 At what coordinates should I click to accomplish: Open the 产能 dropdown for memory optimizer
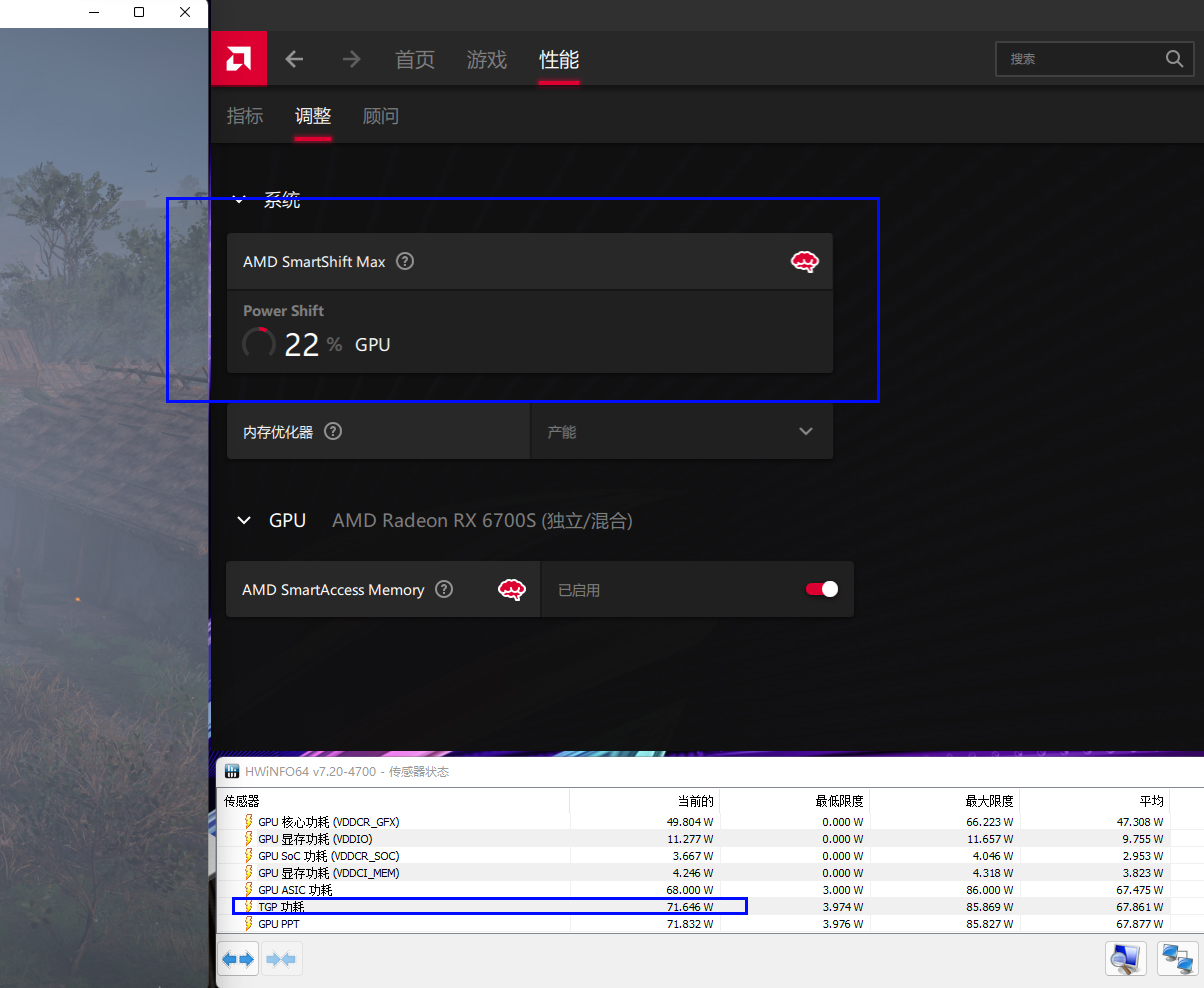pyautogui.click(x=680, y=432)
